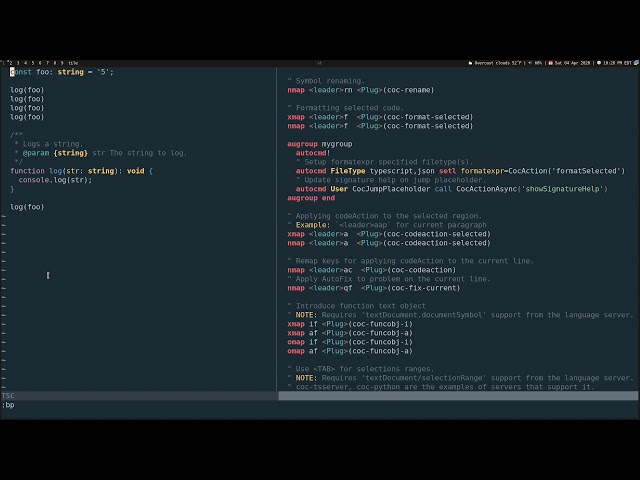Click 'xmap <leader>f <Plug>(coc-format-selected)' line
This screenshot has height=480, width=640.
click(380, 117)
